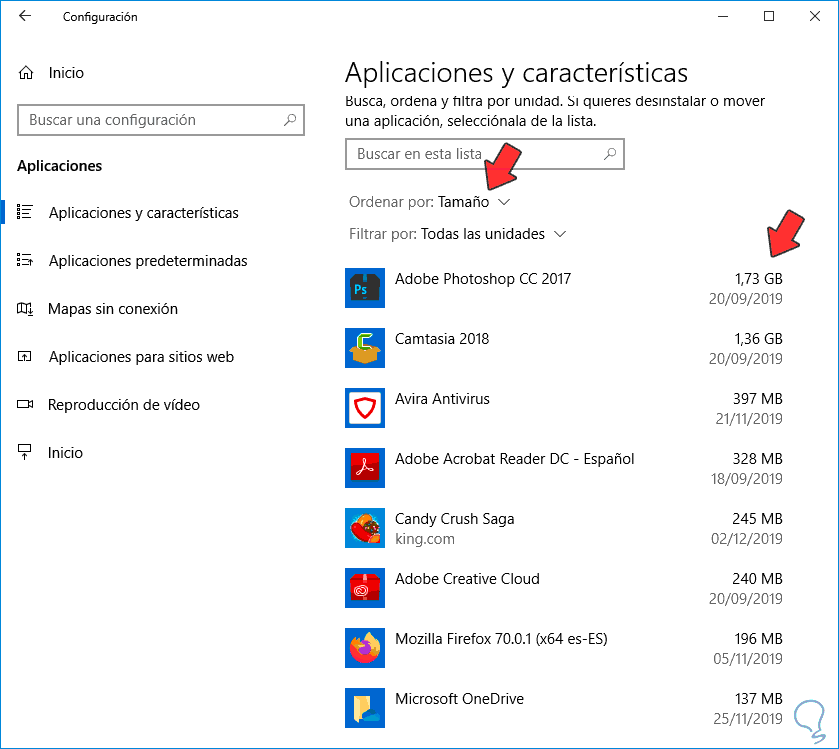Viewport: 839px width, 749px height.
Task: Click the Avira Antivirus shield icon
Action: [x=365, y=408]
